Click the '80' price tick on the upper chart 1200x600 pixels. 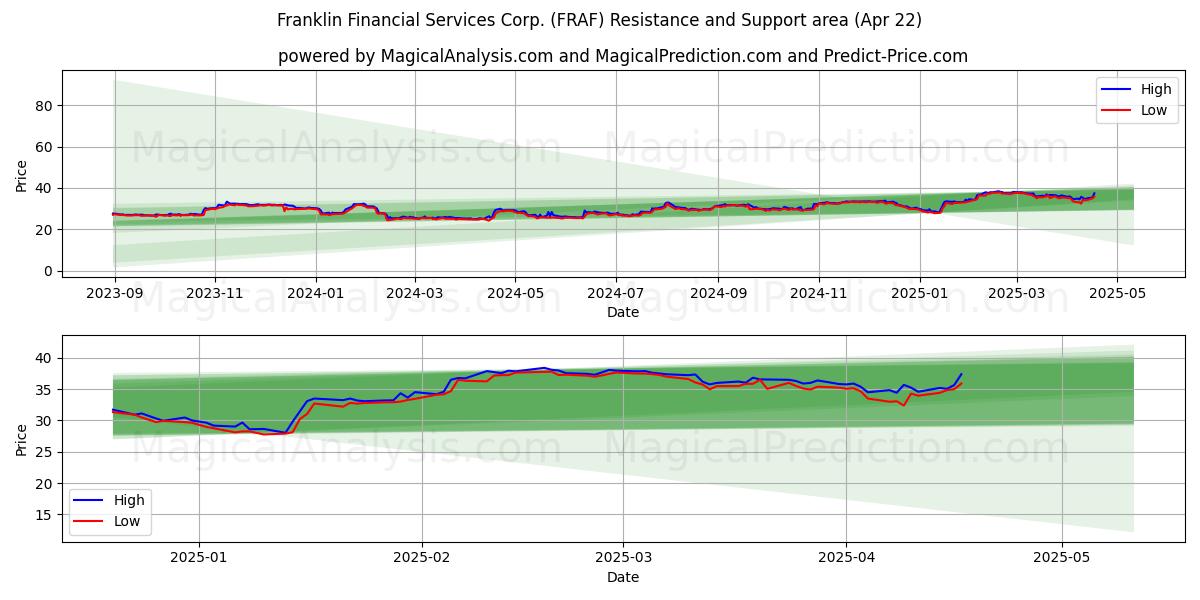44,106
